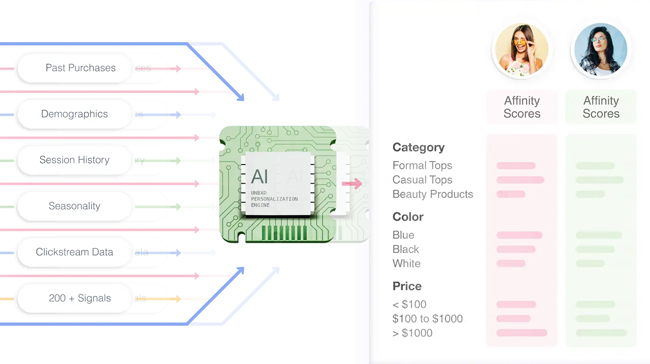The width and height of the screenshot is (650, 364).
Task: Click the $100 to $1000 price label
Action: pyautogui.click(x=427, y=319)
